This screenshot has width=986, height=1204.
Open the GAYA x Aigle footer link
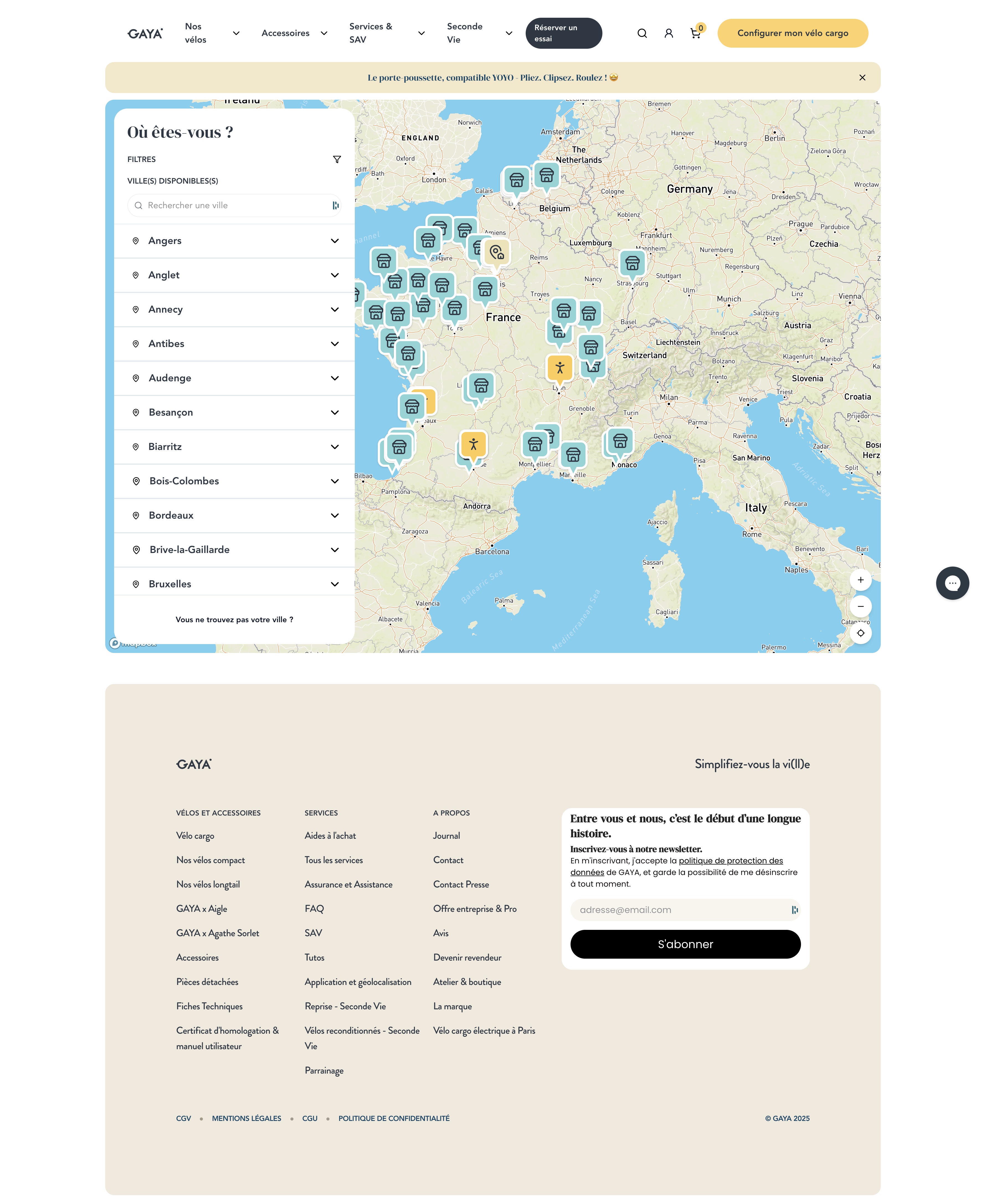(x=201, y=909)
